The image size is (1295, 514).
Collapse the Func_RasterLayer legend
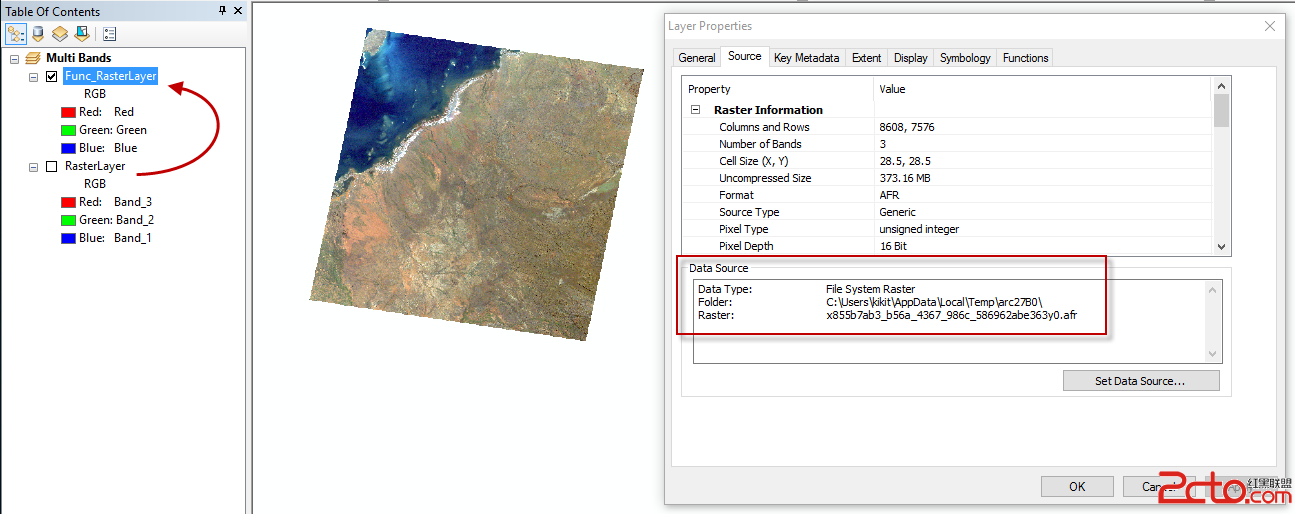33,77
